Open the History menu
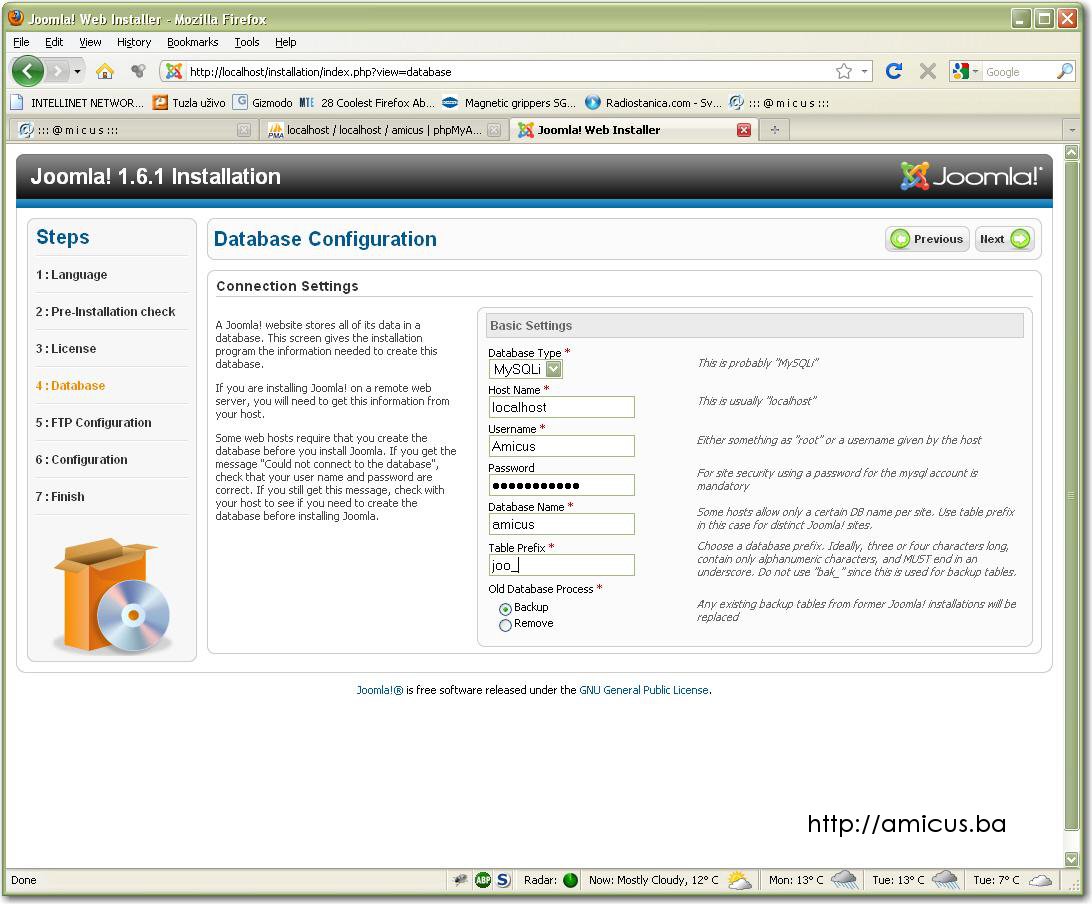1092x904 pixels. click(x=134, y=42)
